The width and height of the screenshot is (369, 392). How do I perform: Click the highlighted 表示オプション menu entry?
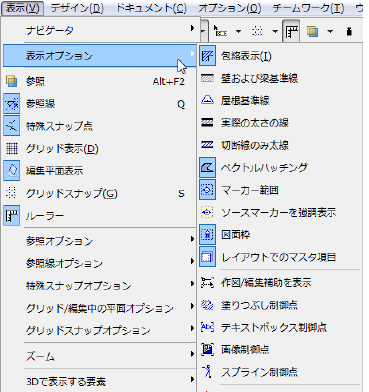click(99, 56)
